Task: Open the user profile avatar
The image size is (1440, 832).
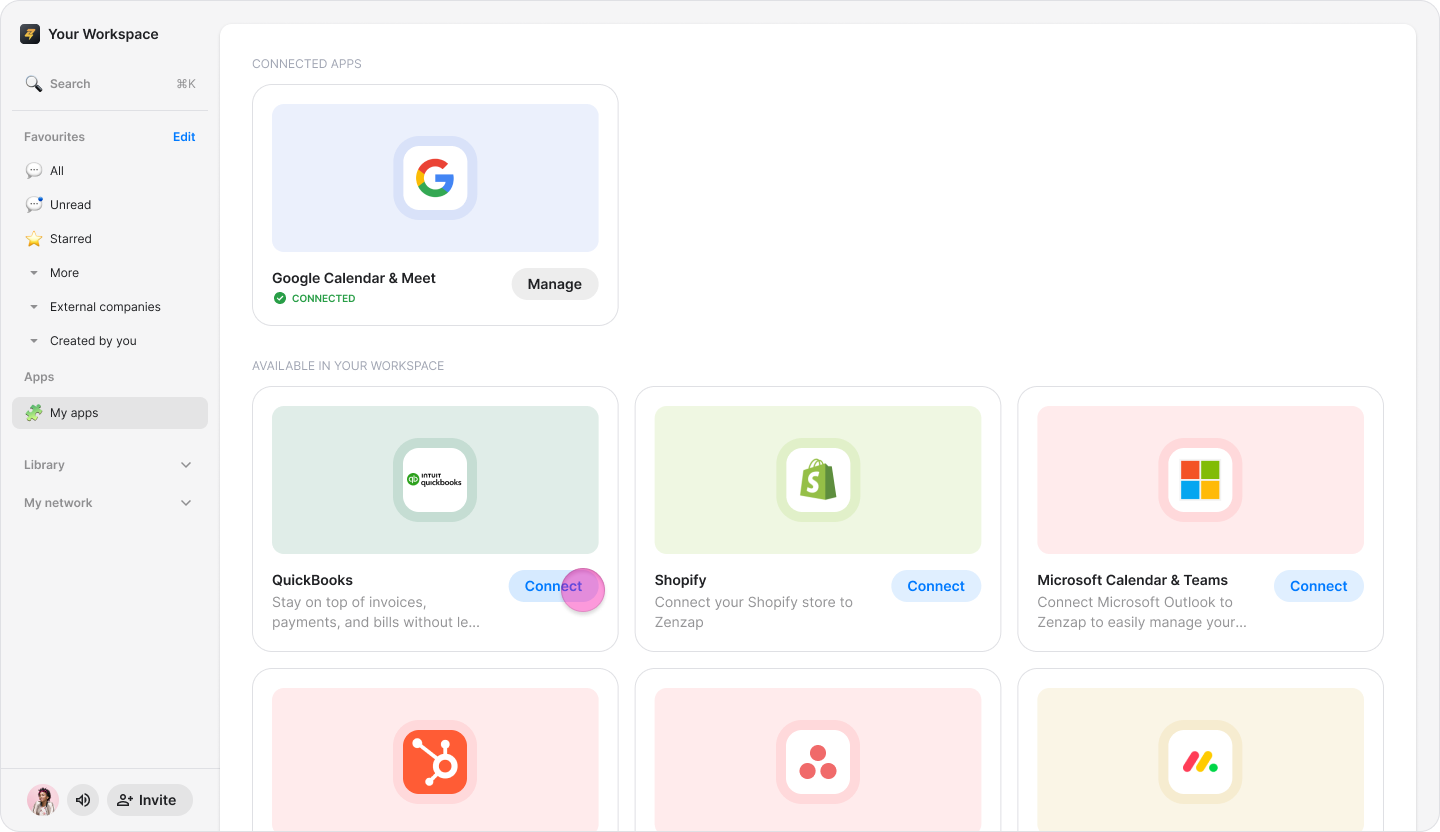Action: (x=43, y=800)
